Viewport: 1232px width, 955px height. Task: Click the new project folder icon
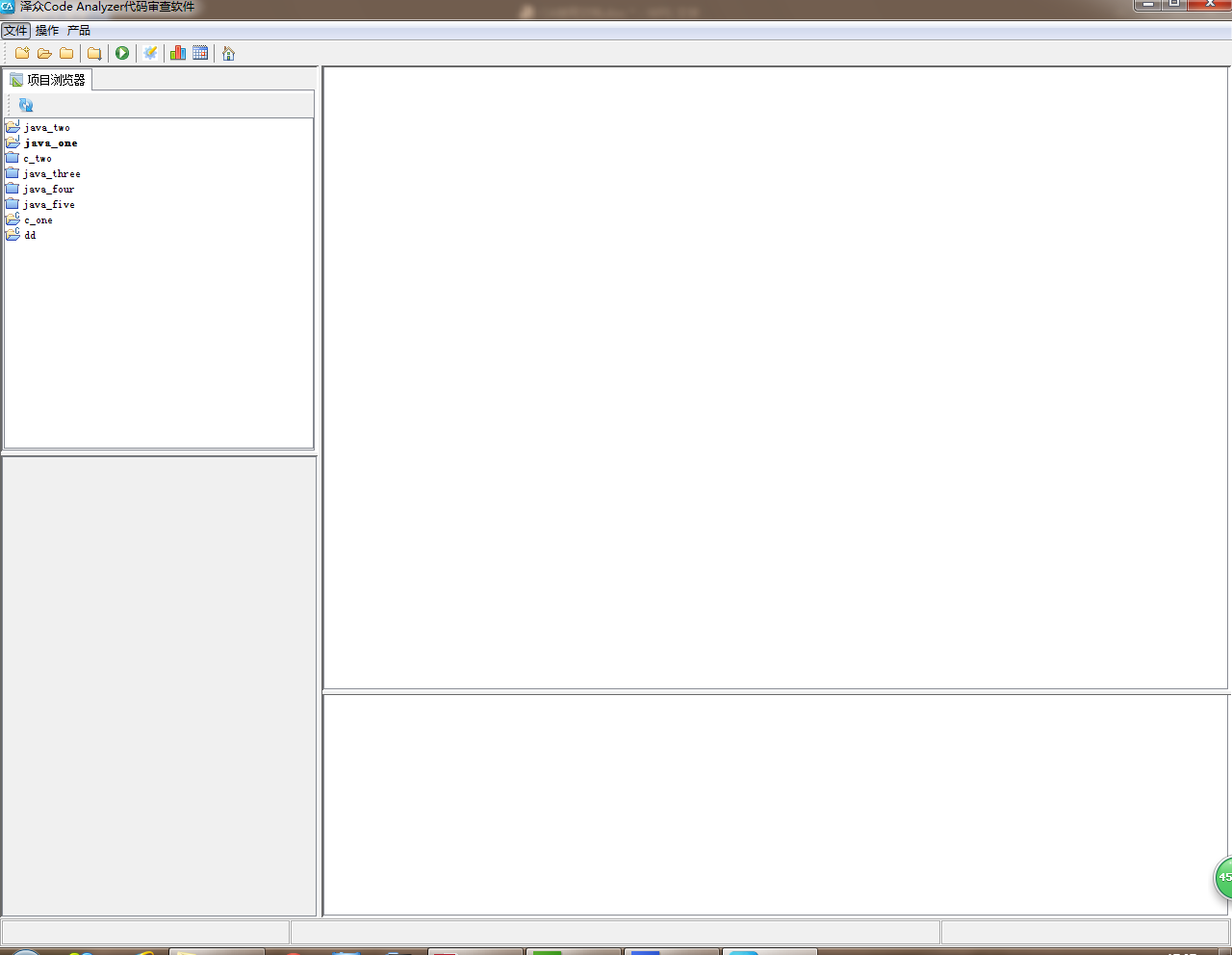(22, 53)
